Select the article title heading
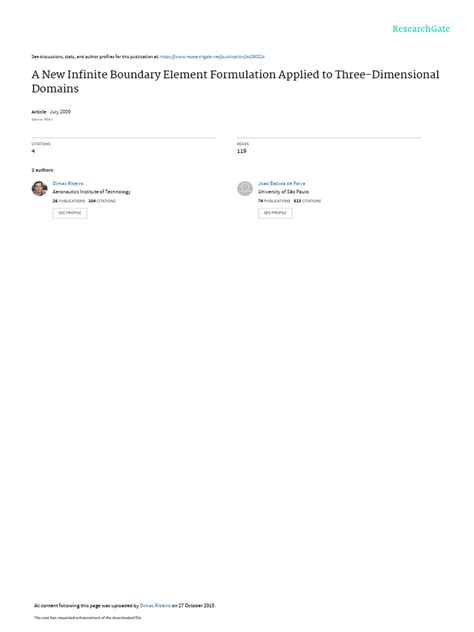The width and height of the screenshot is (474, 632). pyautogui.click(x=235, y=81)
